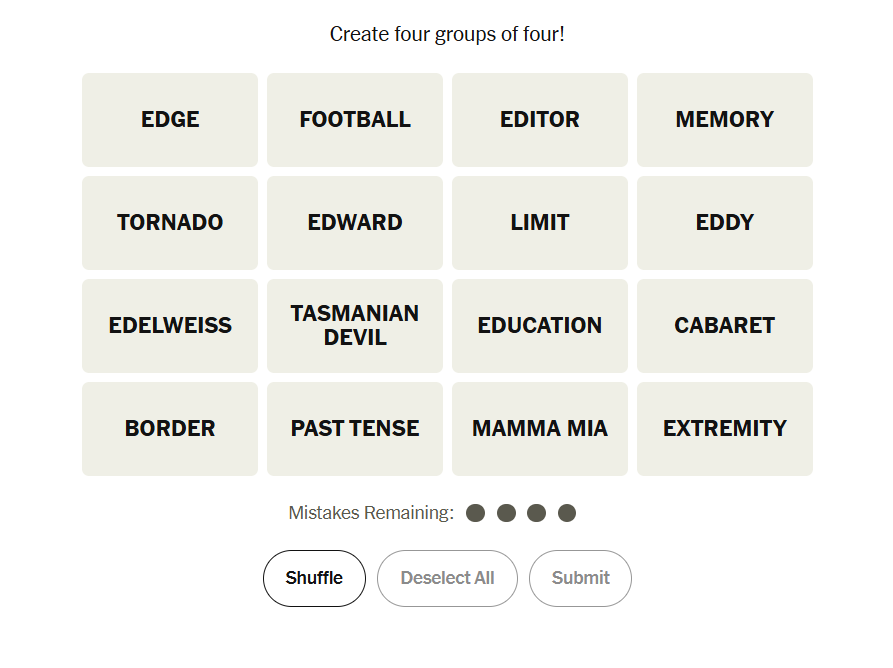Select the EDGE word tile

[170, 120]
